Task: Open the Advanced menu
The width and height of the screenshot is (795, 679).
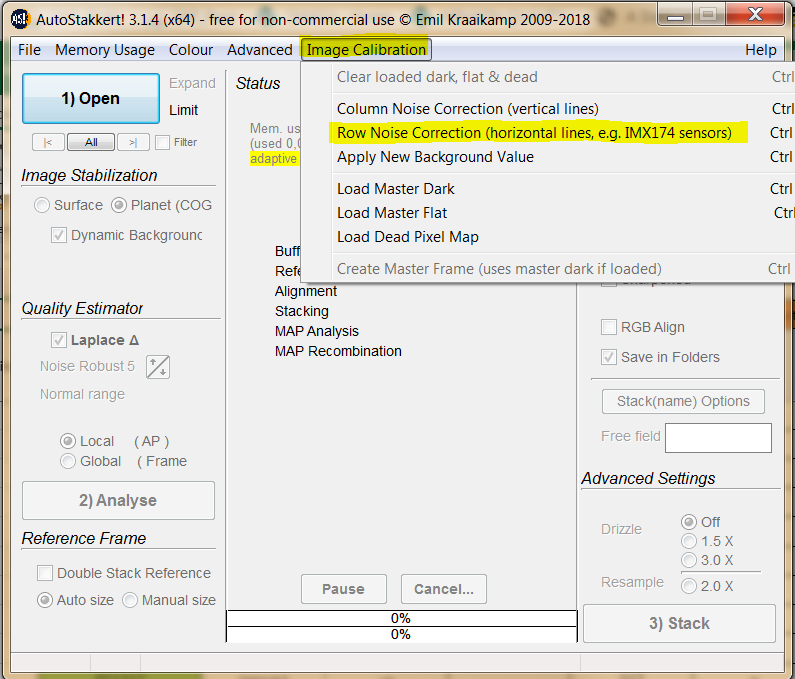Action: click(260, 50)
